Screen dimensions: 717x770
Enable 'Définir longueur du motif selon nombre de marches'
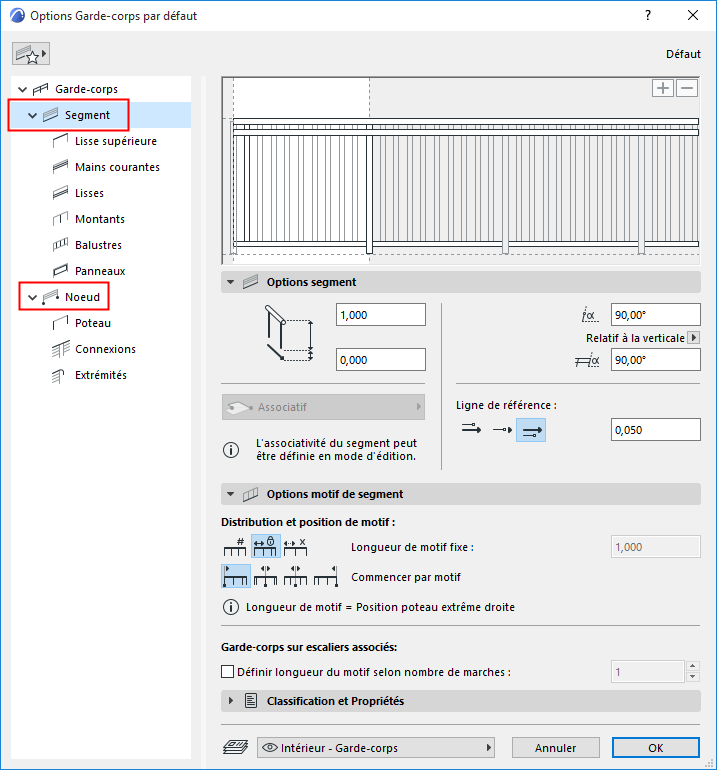[227, 672]
